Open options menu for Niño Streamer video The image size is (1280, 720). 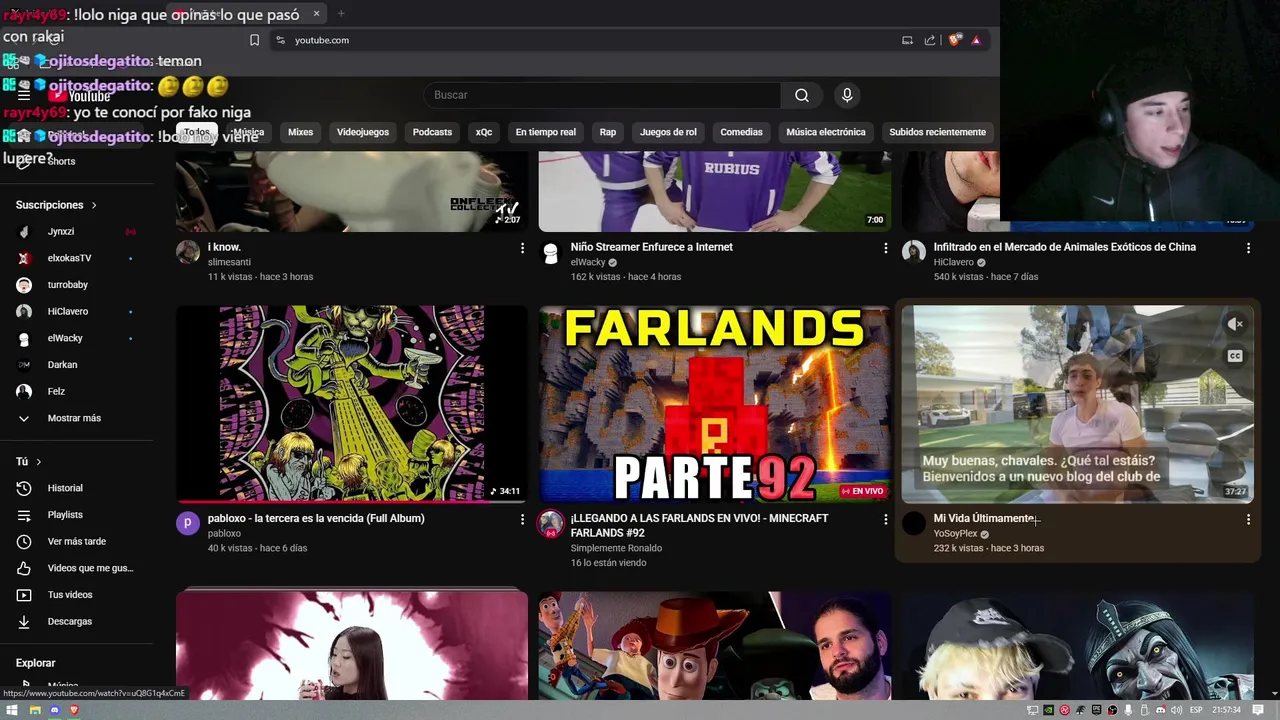pos(885,247)
